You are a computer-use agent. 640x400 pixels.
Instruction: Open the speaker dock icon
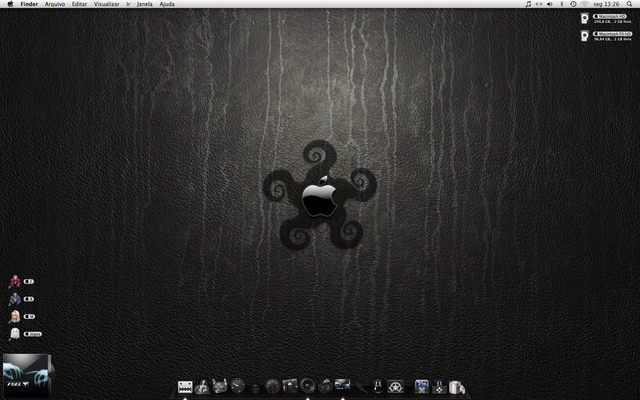click(x=307, y=385)
